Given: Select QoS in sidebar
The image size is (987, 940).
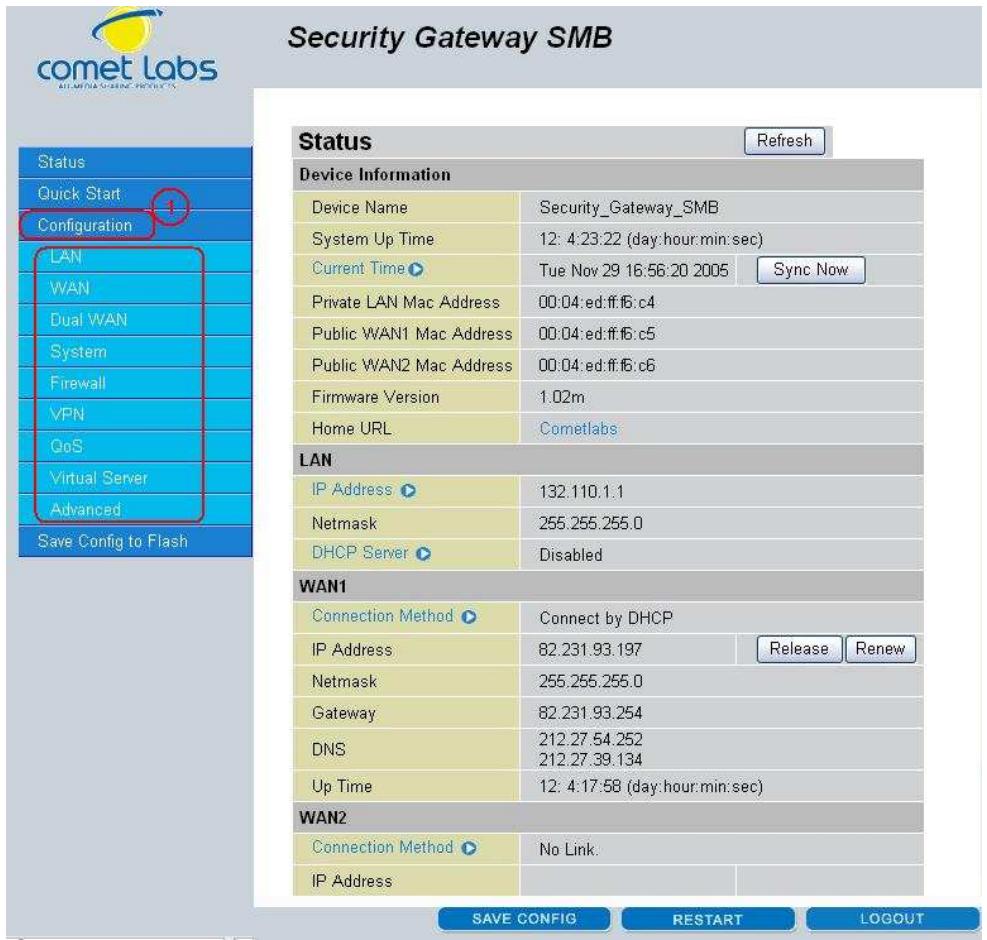Looking at the screenshot, I should pyautogui.click(x=135, y=446).
